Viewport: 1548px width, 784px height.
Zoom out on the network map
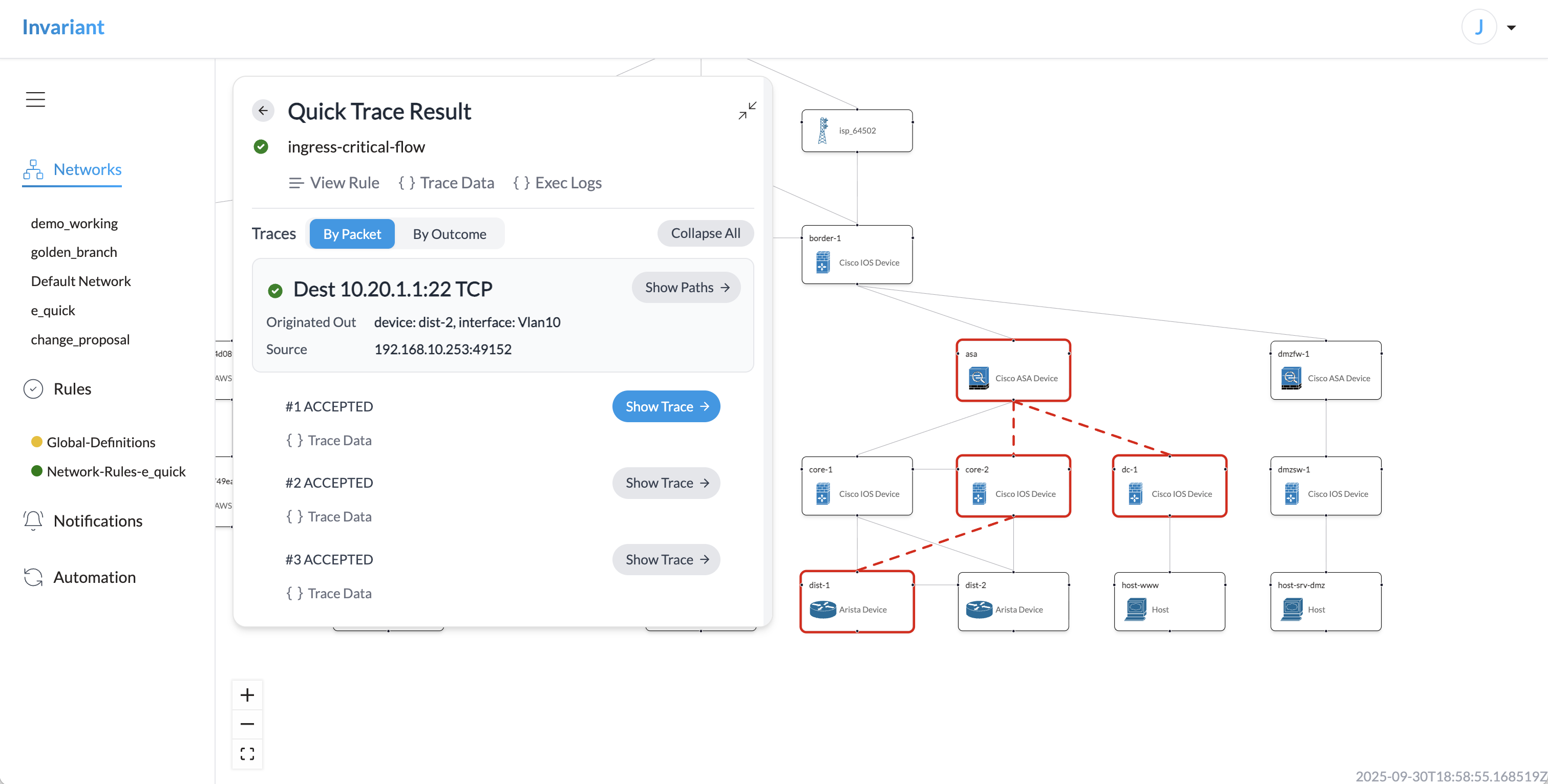(247, 724)
